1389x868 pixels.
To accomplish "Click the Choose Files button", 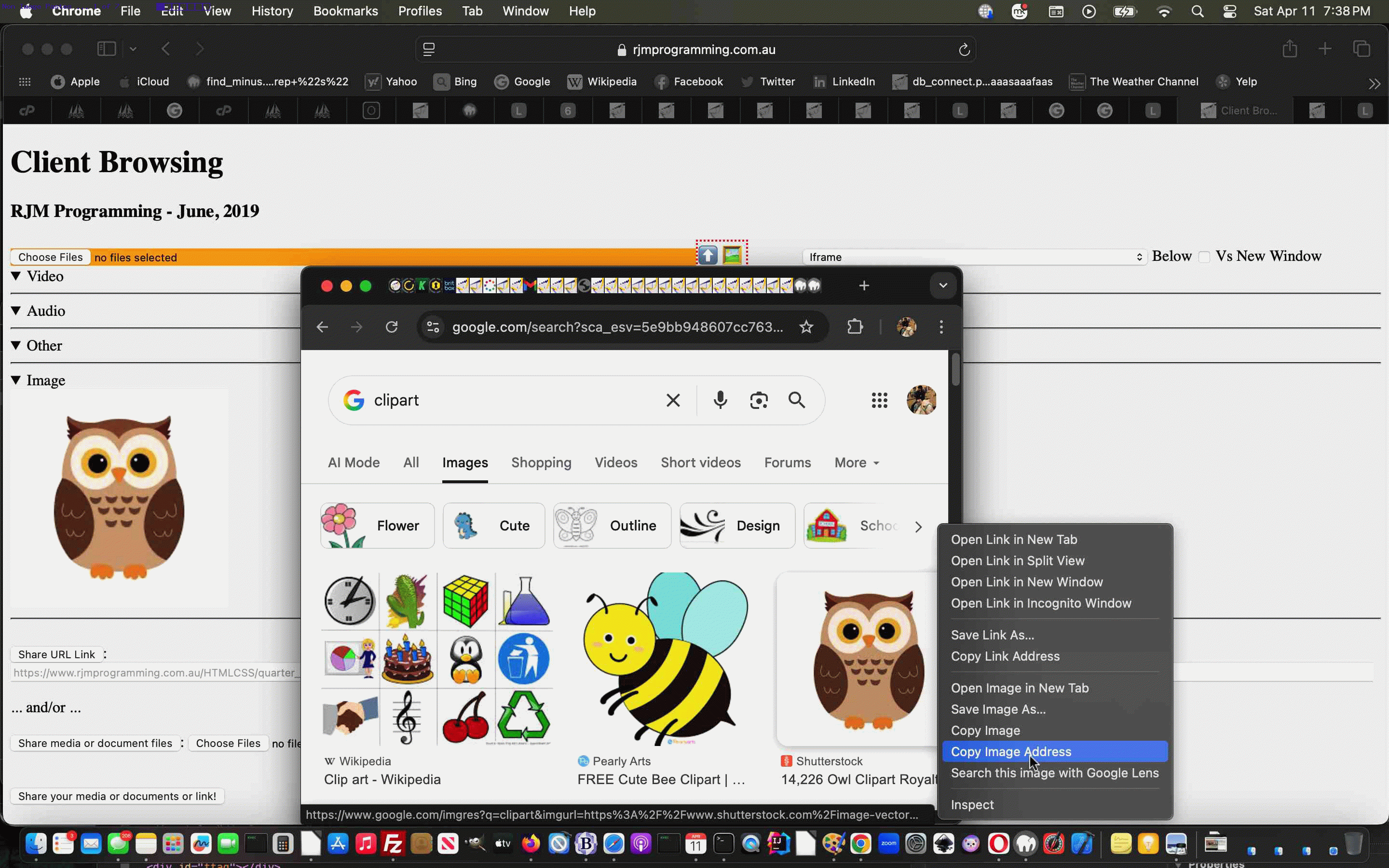I will coord(50,257).
